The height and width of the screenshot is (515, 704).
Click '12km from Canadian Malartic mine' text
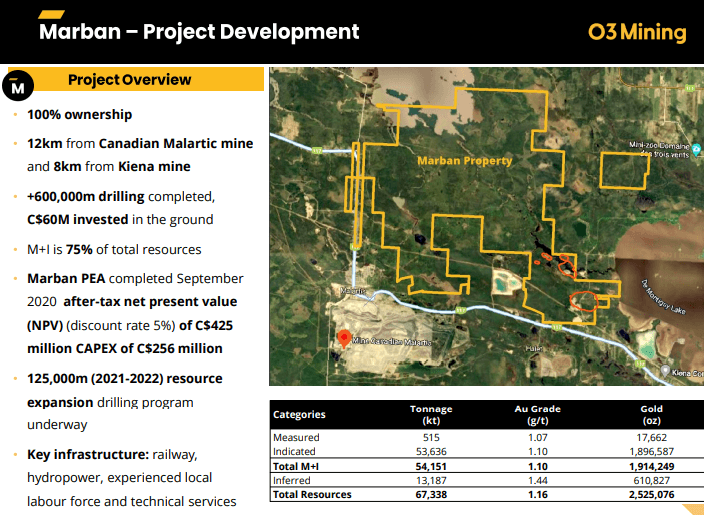(140, 144)
